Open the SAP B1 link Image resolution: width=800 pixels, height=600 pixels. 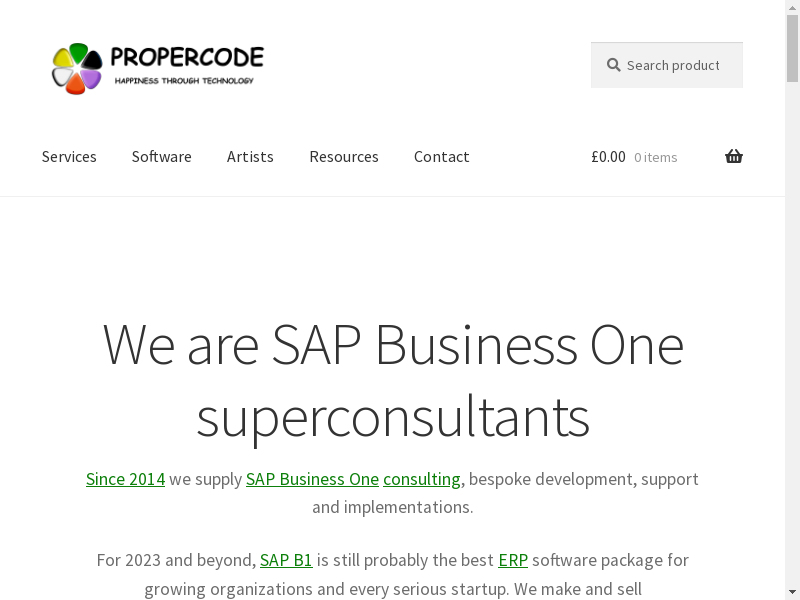[286, 560]
